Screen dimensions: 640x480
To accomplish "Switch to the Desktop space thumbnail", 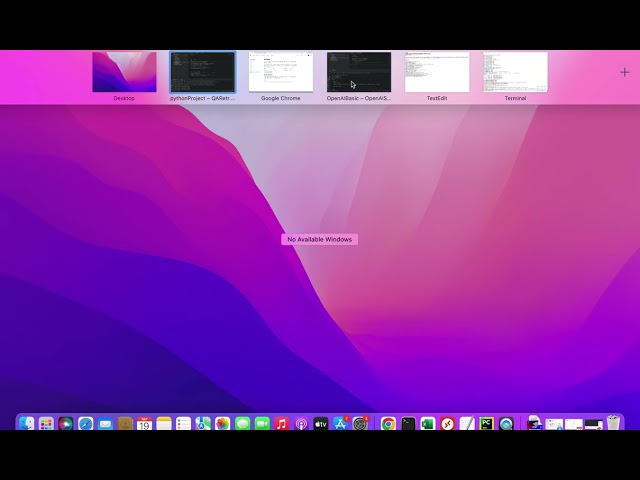I will (124, 73).
